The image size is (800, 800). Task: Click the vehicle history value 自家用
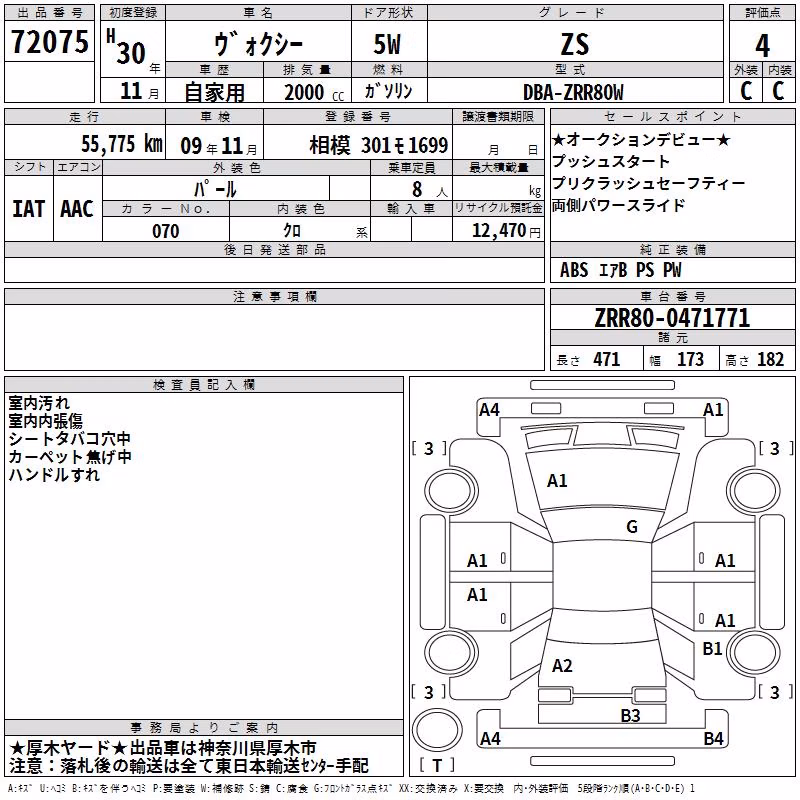click(x=214, y=92)
